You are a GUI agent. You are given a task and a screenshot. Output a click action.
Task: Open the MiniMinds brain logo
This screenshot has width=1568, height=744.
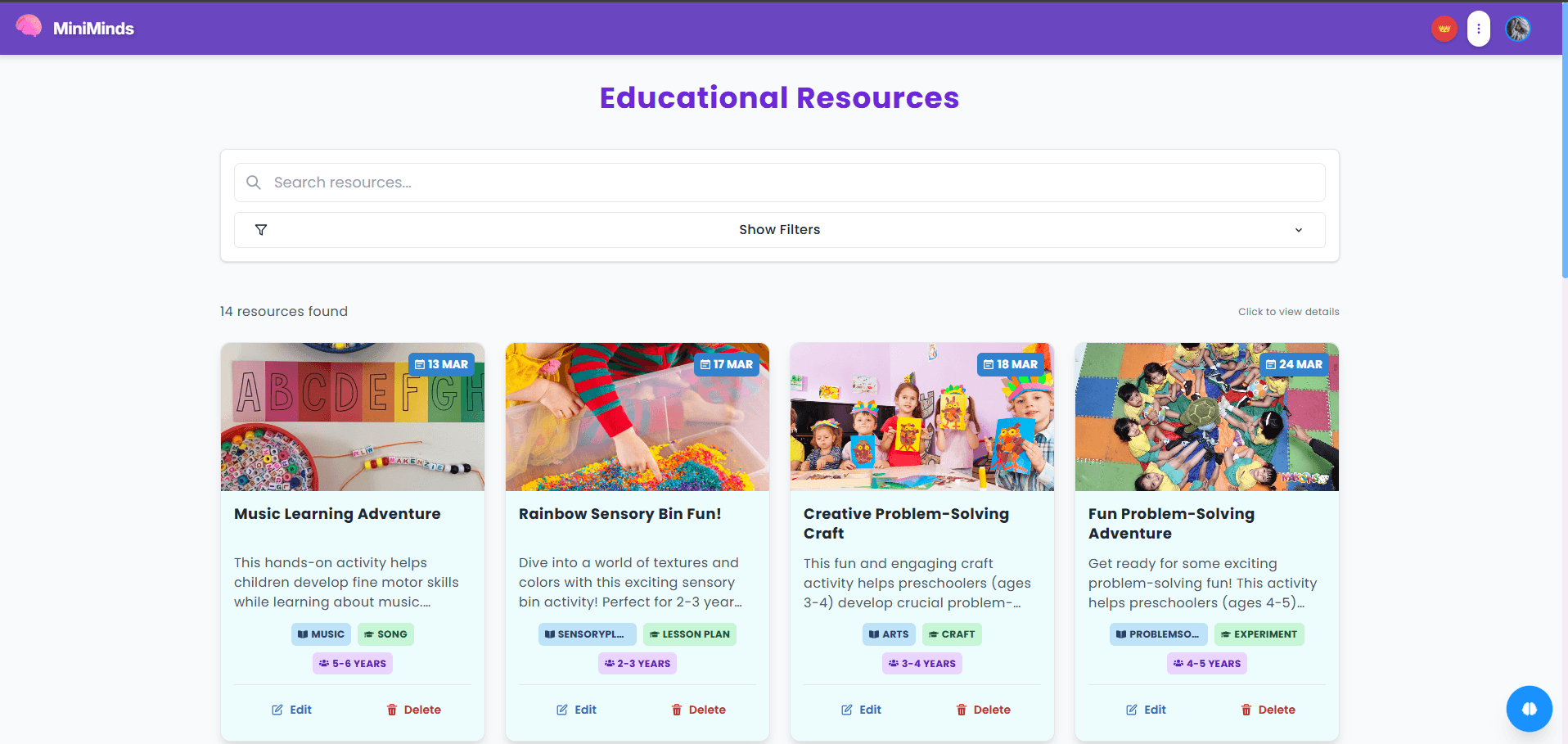coord(28,27)
